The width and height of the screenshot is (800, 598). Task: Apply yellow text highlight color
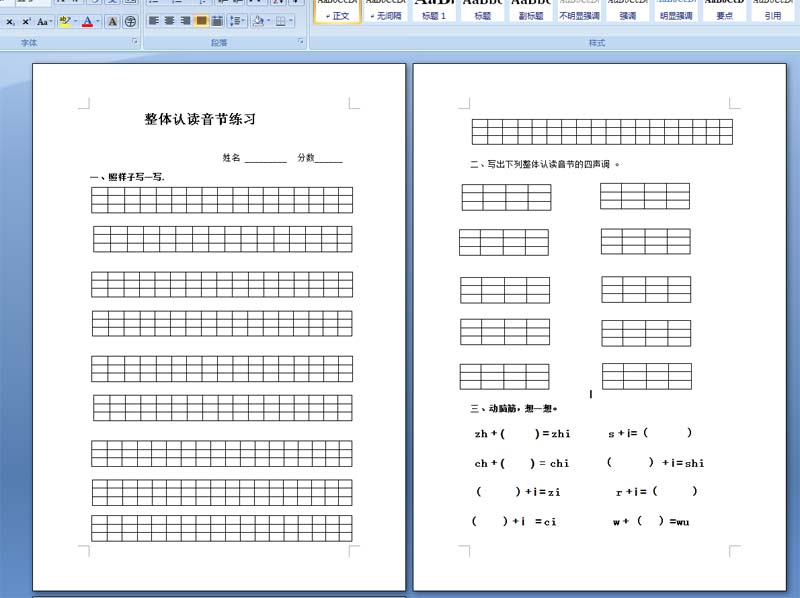click(64, 21)
